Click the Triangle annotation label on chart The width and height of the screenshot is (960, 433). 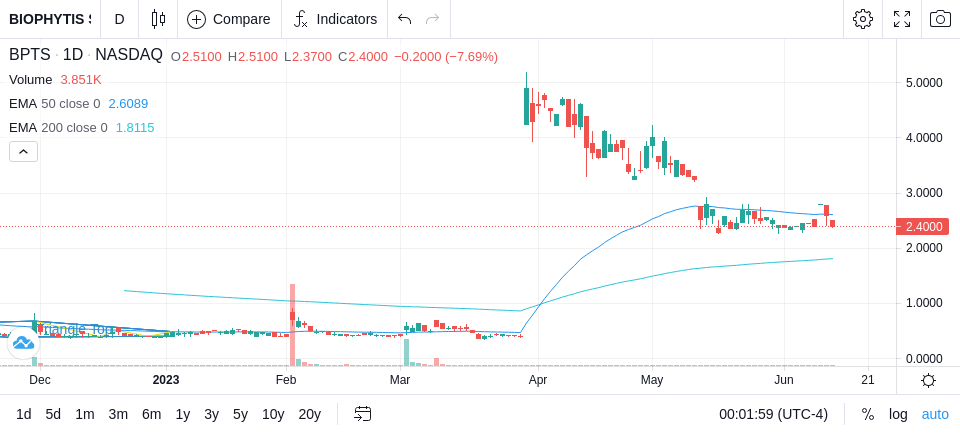78,330
